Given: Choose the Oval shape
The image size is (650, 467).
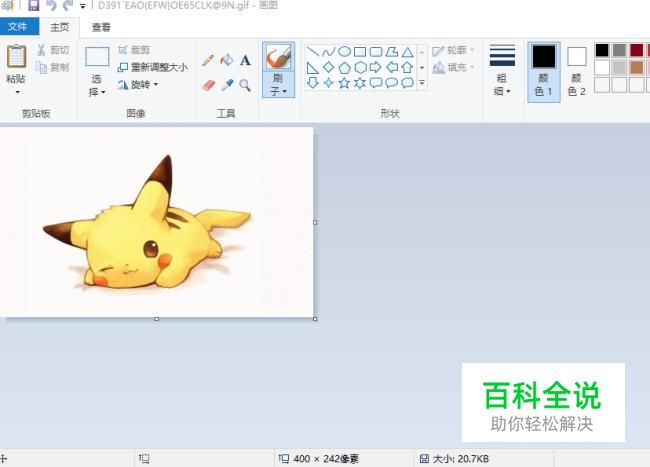Looking at the screenshot, I should [x=344, y=52].
